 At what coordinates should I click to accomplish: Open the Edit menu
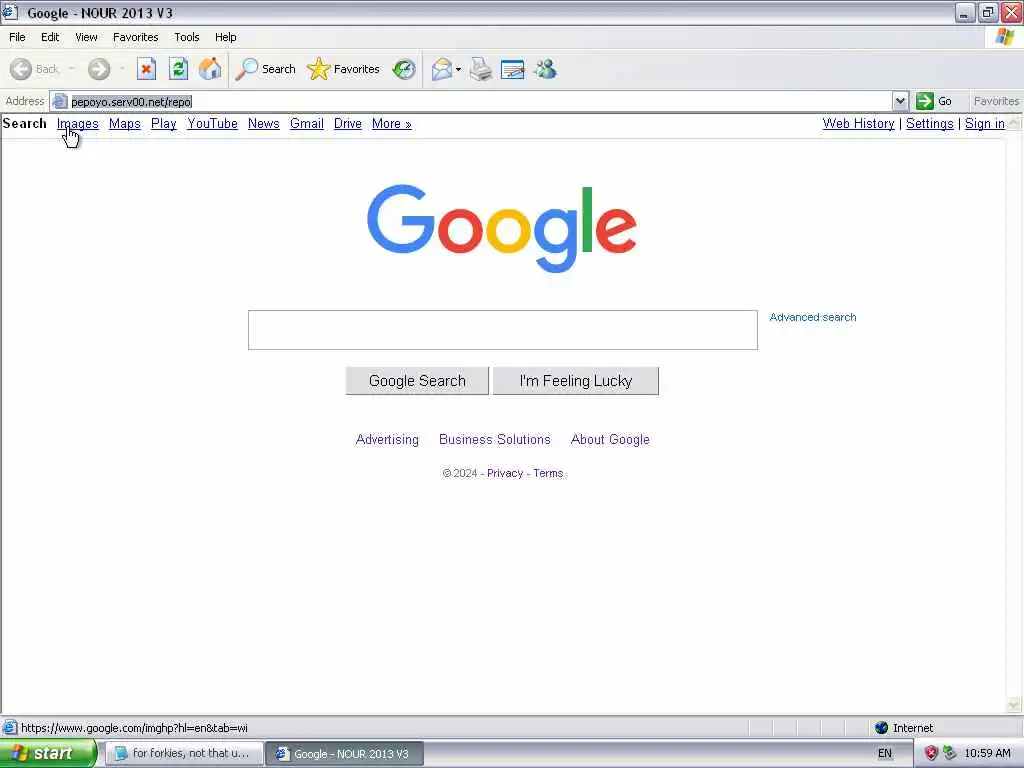(x=50, y=37)
